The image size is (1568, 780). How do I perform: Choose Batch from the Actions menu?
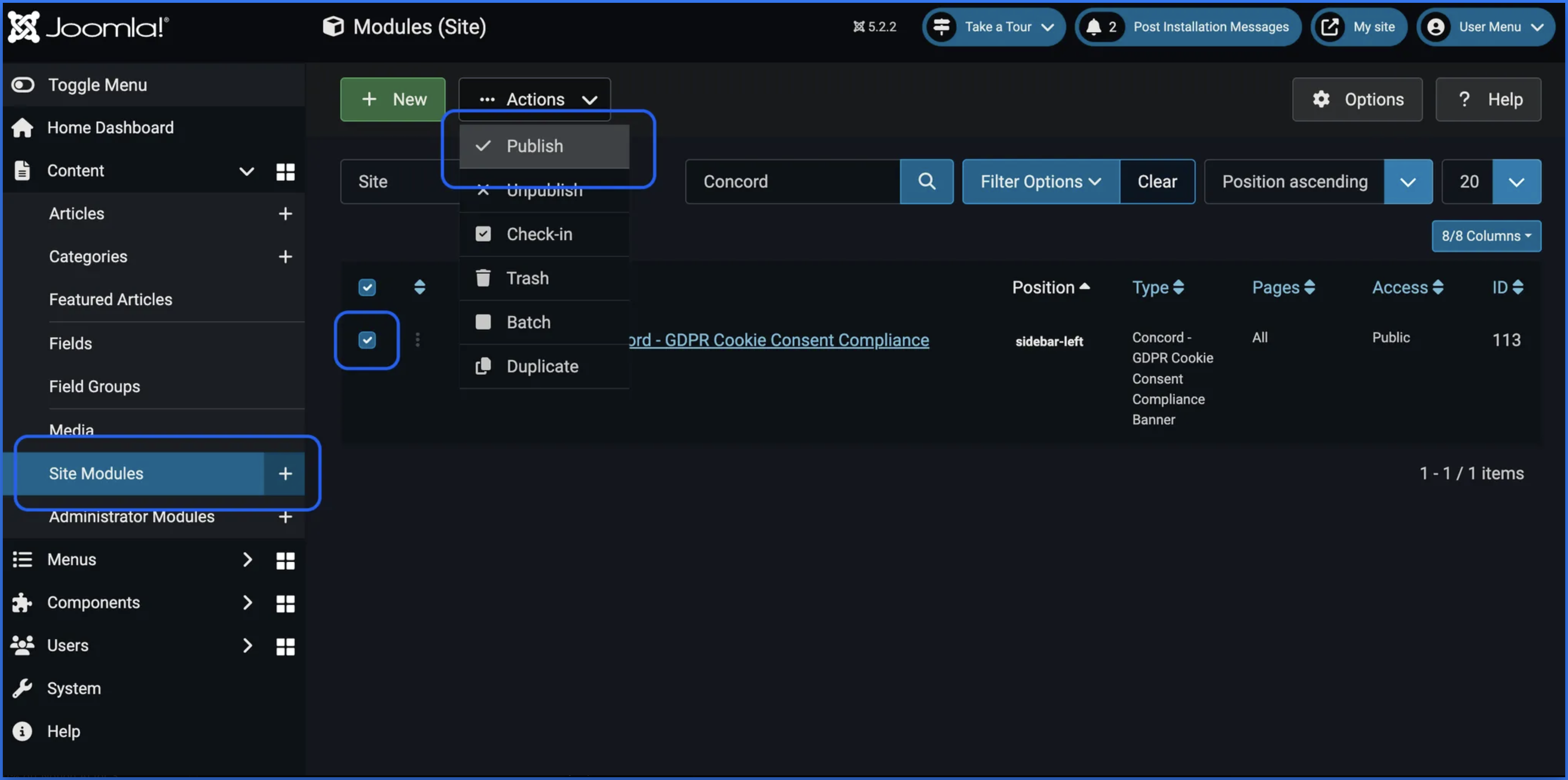[x=544, y=322]
